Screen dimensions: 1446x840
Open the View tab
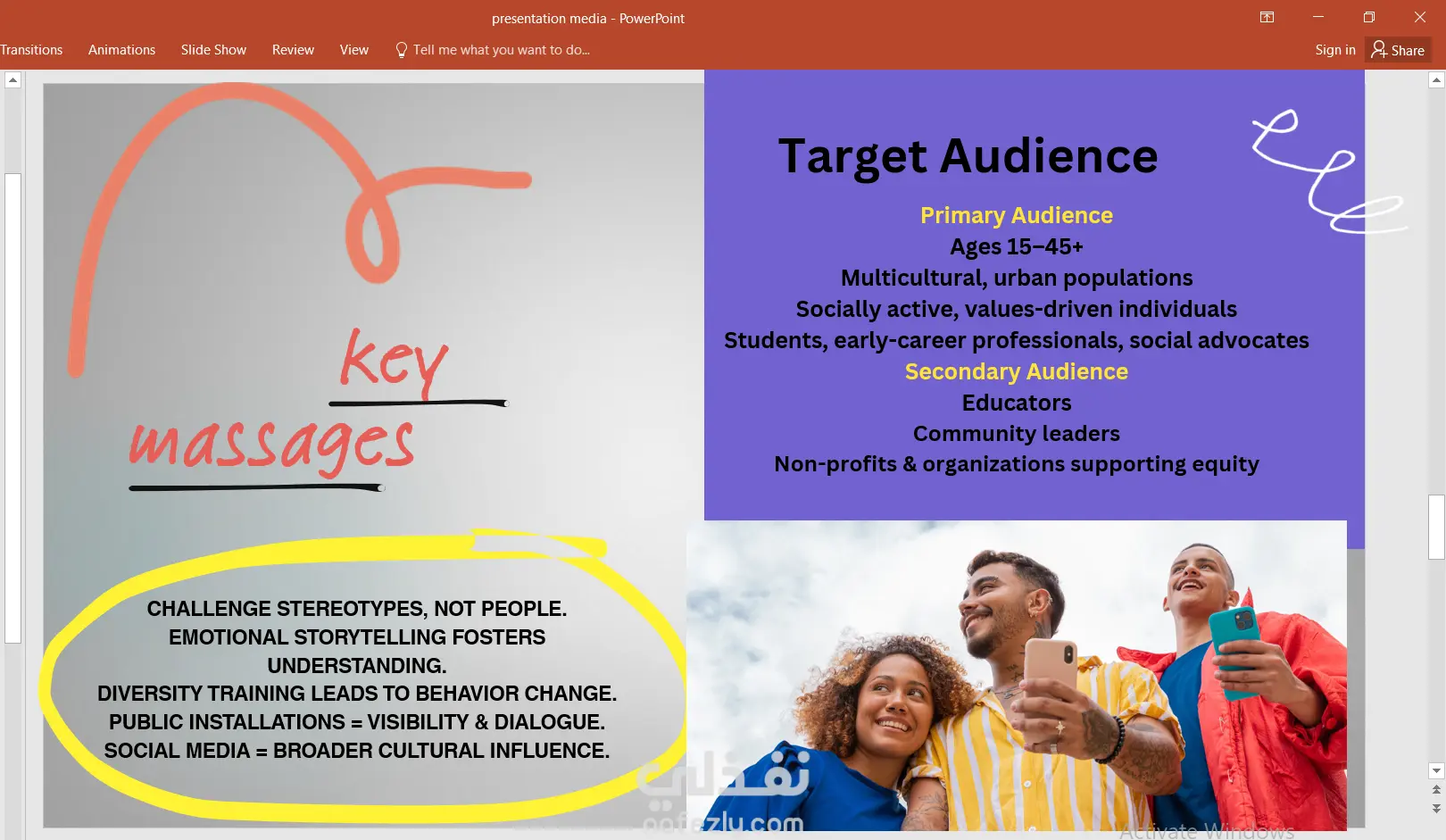coord(353,50)
